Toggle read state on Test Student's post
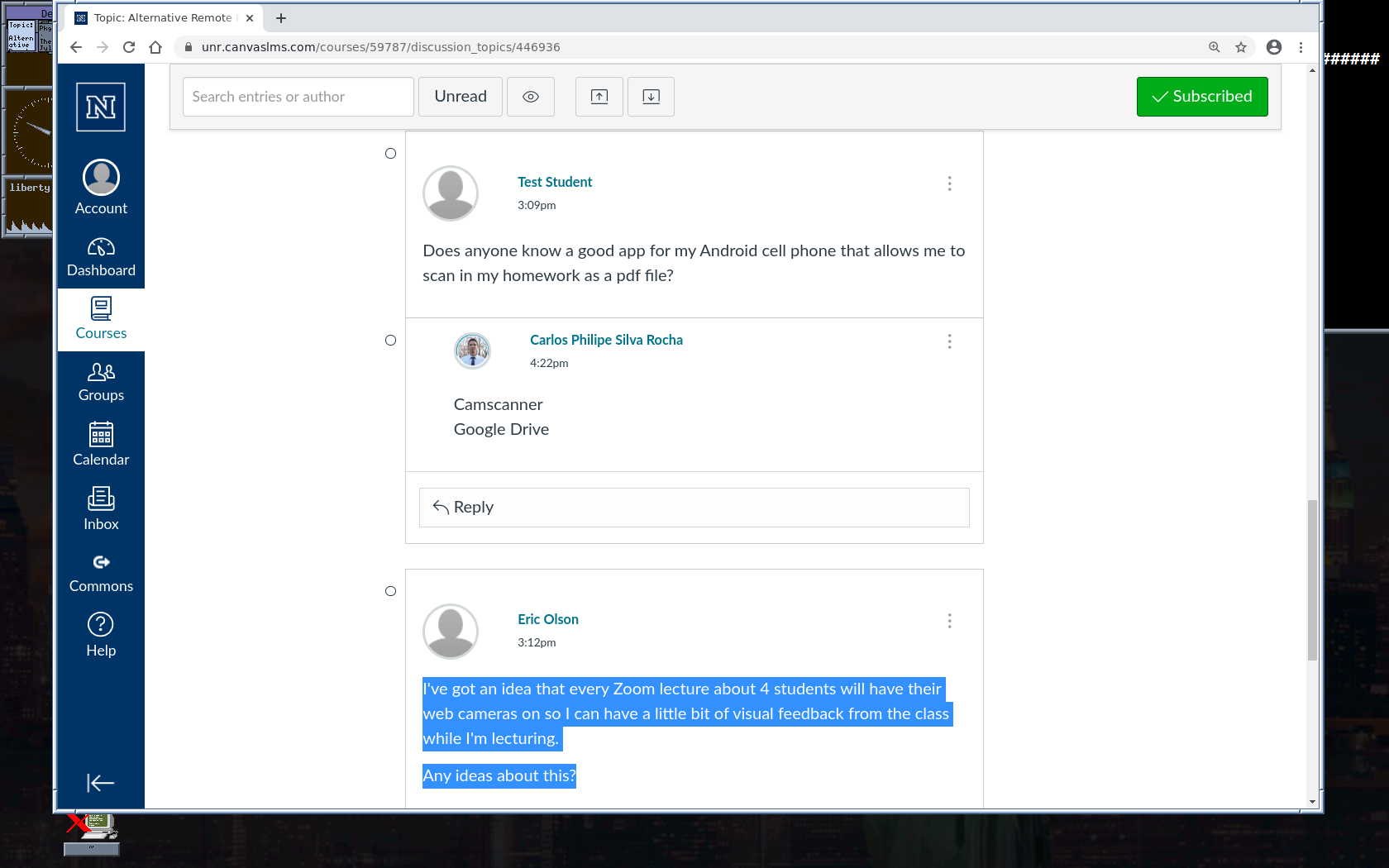This screenshot has height=868, width=1389. click(391, 154)
